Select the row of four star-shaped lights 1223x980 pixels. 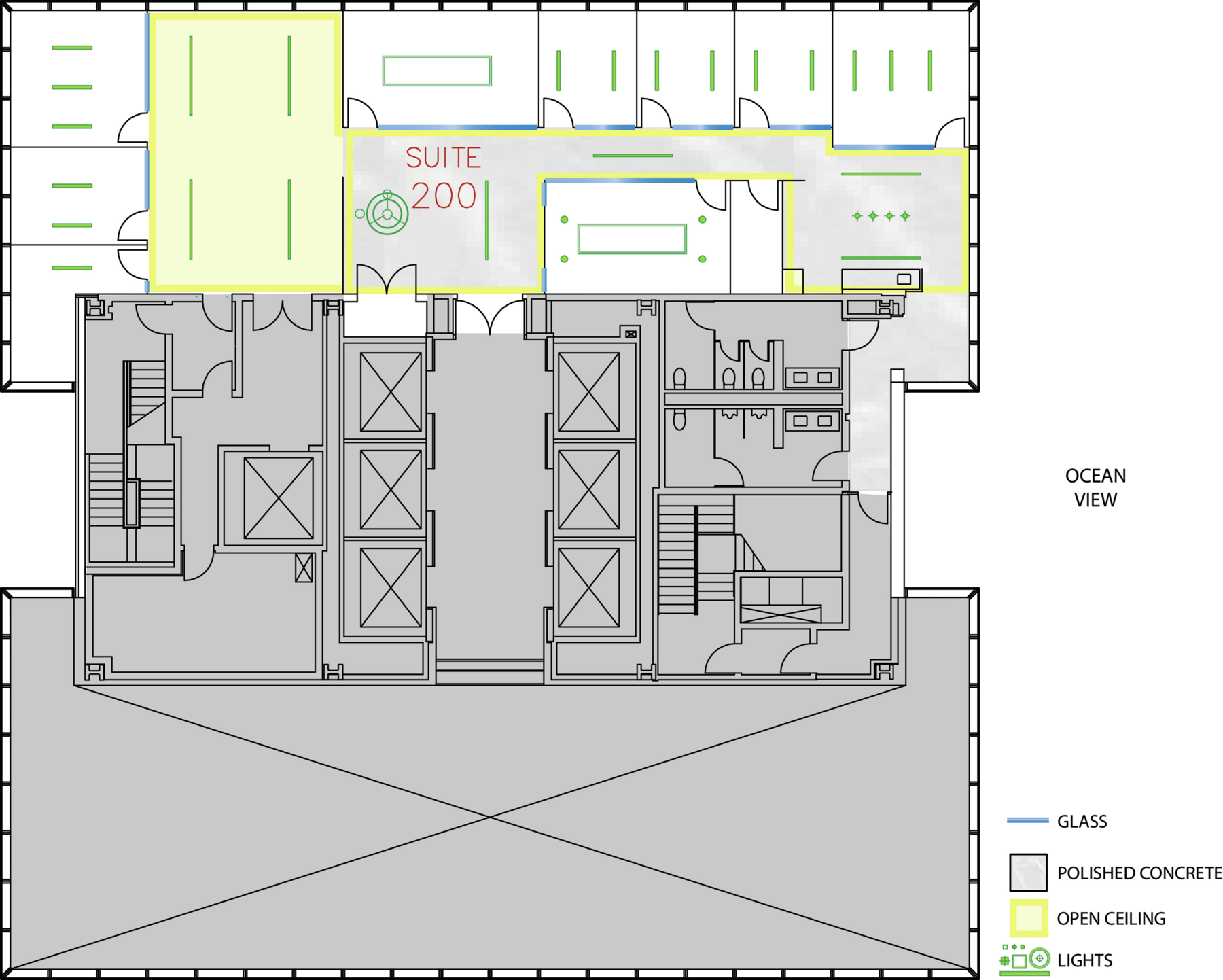pos(881,216)
